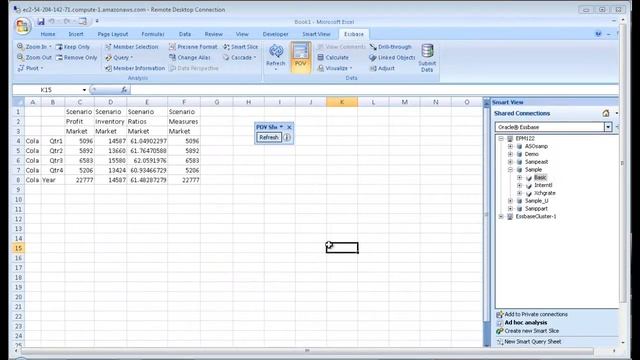Switch to the Page Layout tab

113,34
